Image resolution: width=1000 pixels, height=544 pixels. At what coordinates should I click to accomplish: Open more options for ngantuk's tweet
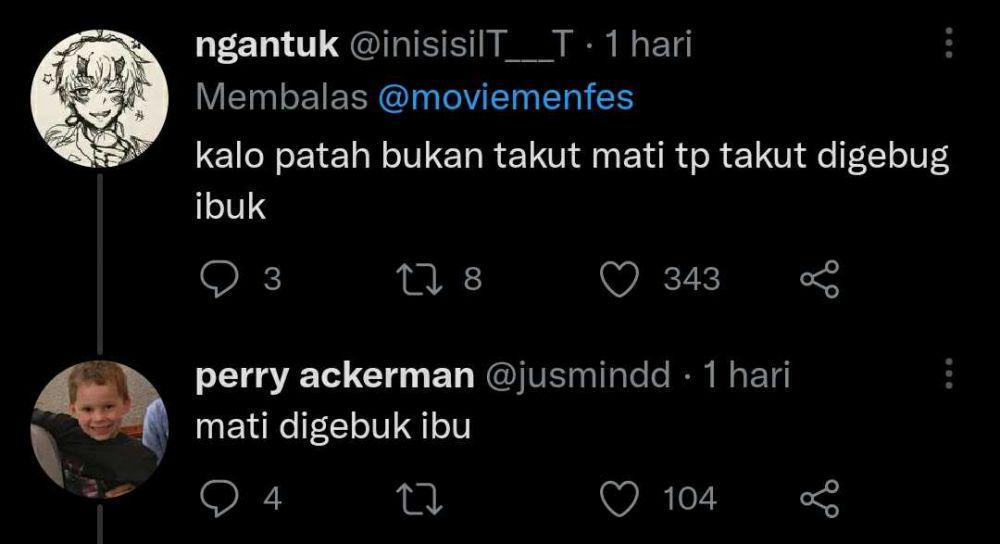[949, 43]
